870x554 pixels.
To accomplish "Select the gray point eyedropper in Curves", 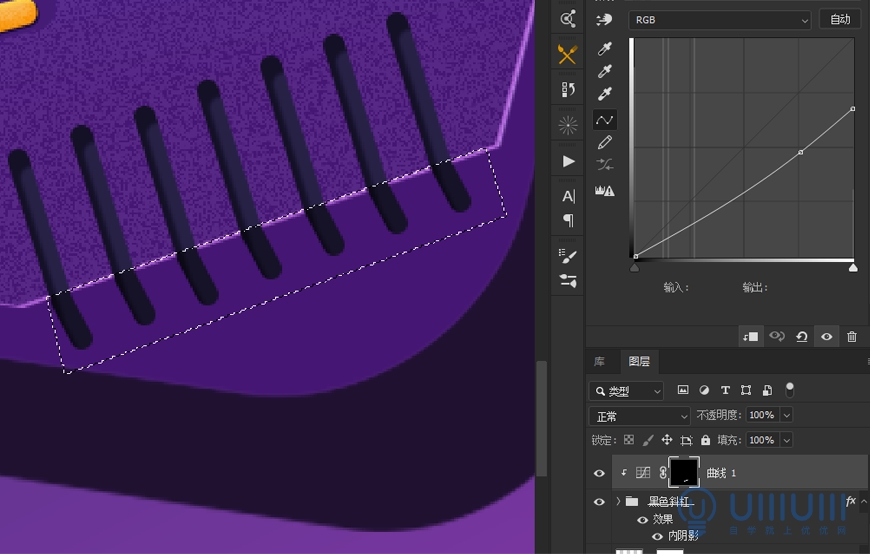I will [x=604, y=71].
